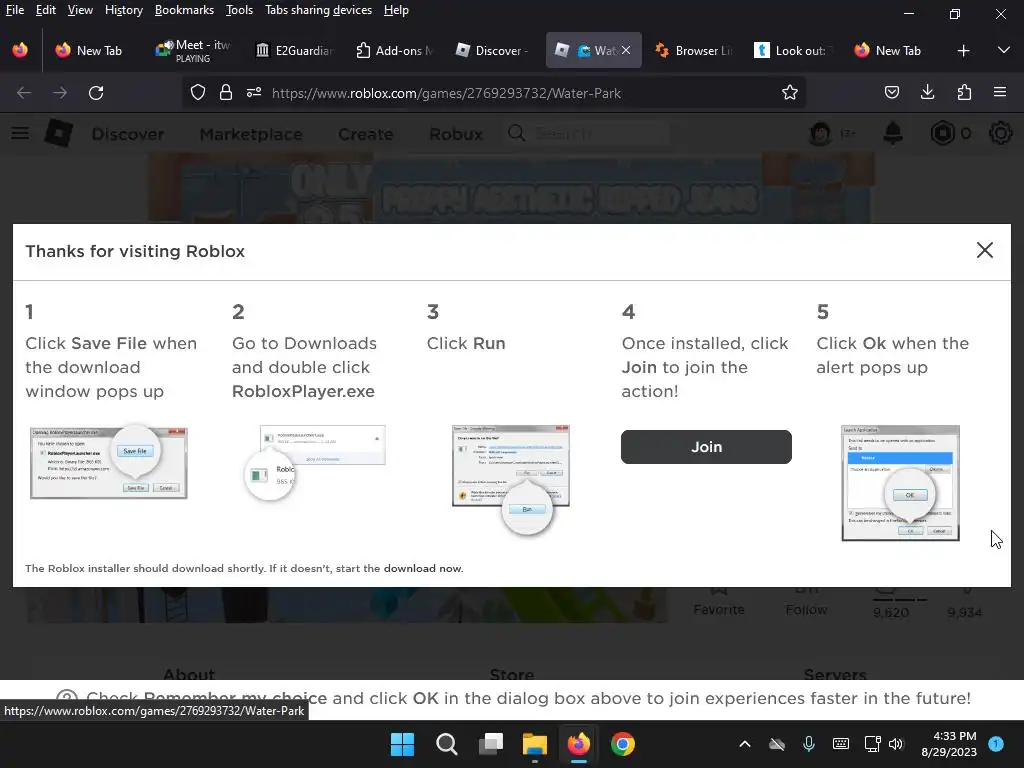Click the Roblox search magnifier
1024x768 pixels.
point(517,133)
